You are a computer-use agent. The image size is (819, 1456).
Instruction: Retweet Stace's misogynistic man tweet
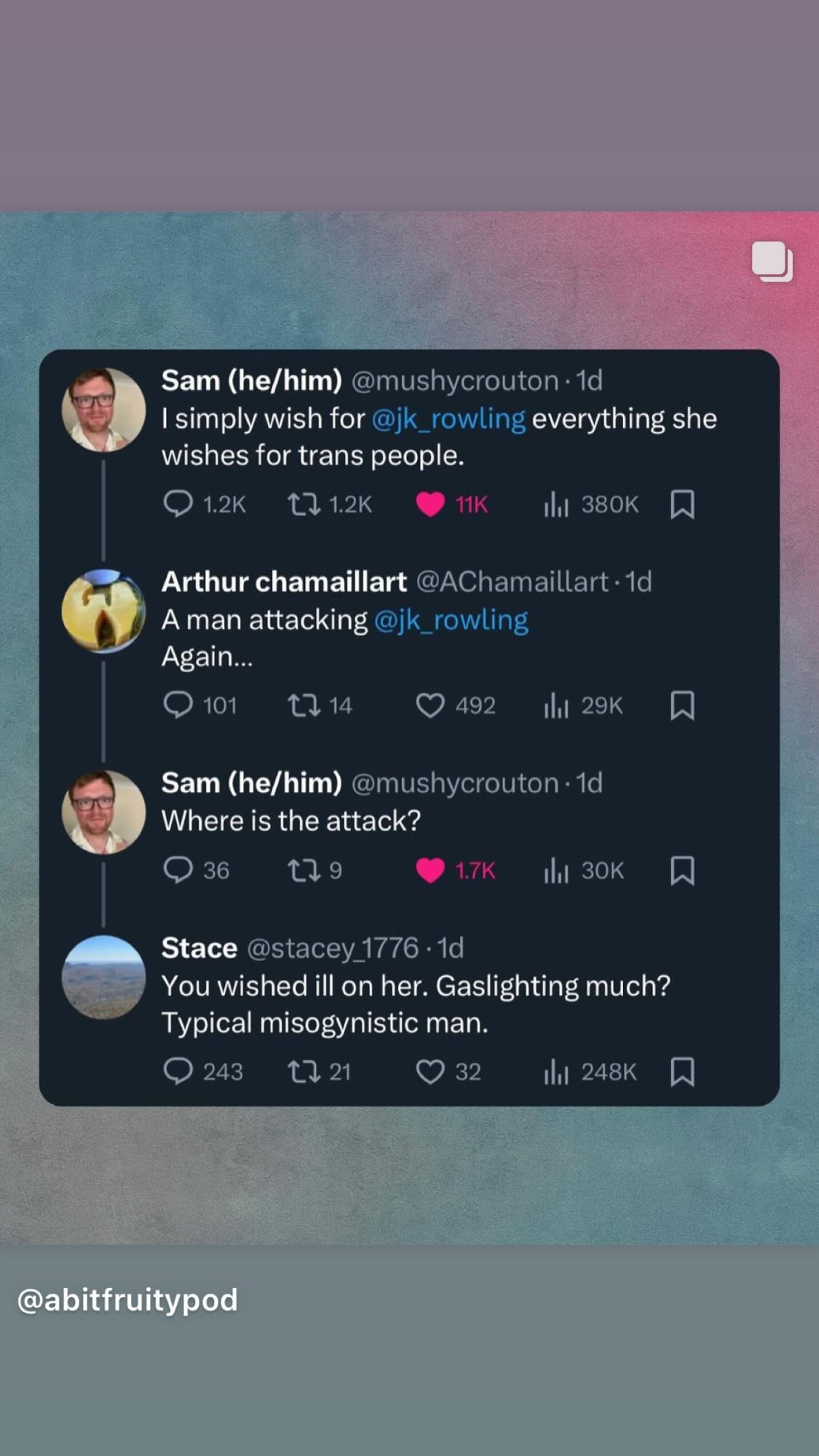tap(304, 1072)
